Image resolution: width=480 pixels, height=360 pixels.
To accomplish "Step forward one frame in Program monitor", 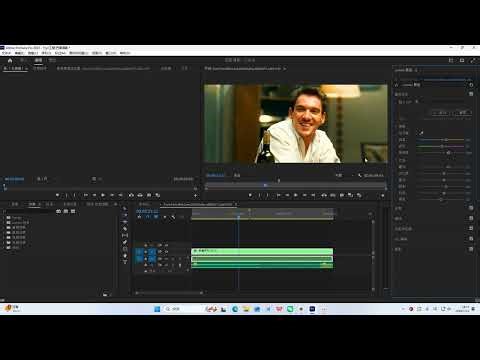I will pyautogui.click(x=304, y=195).
